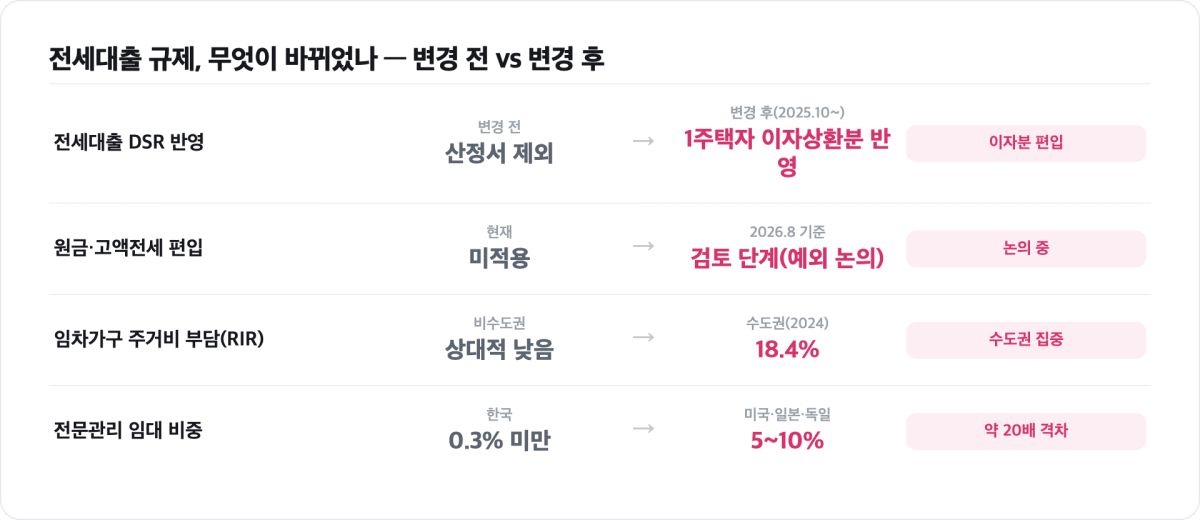This screenshot has height=520, width=1200.
Task: Click the arrow in the 임차가구 주거비 부담(RIR) row
Action: (644, 339)
